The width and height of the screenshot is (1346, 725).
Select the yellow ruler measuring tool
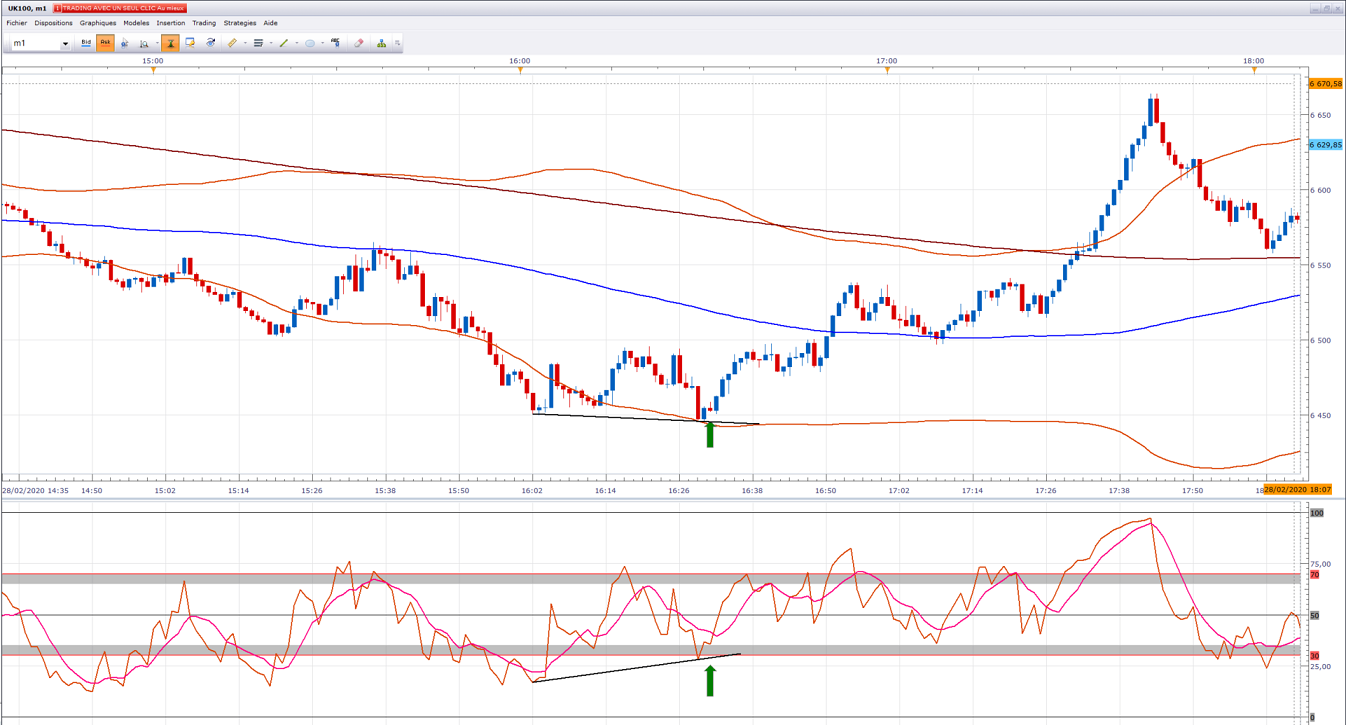232,43
